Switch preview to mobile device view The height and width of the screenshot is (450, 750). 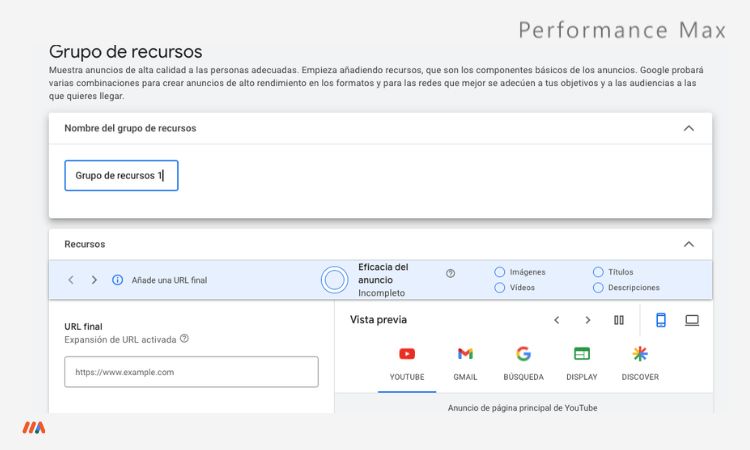661,320
